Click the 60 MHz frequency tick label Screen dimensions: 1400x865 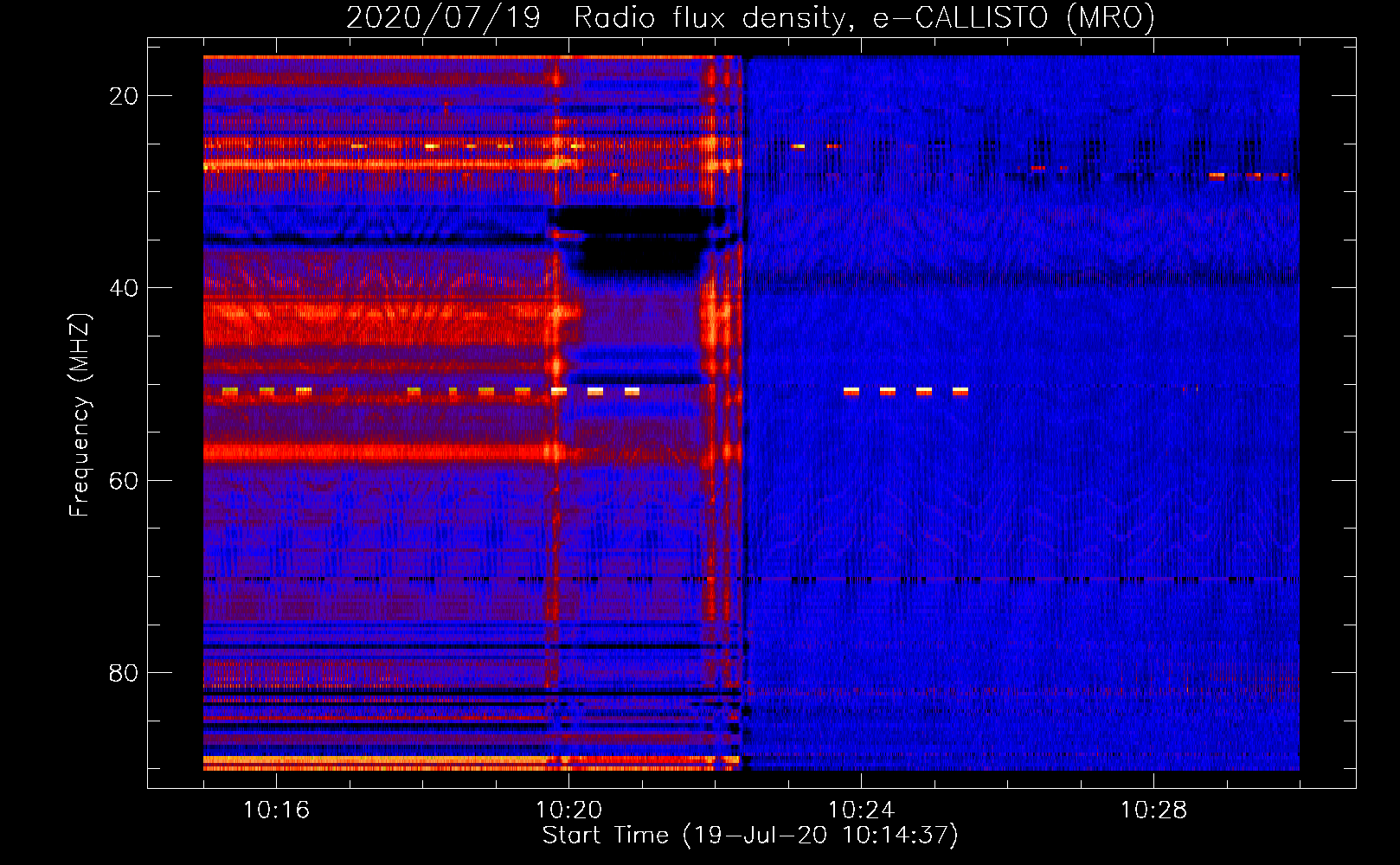click(124, 481)
